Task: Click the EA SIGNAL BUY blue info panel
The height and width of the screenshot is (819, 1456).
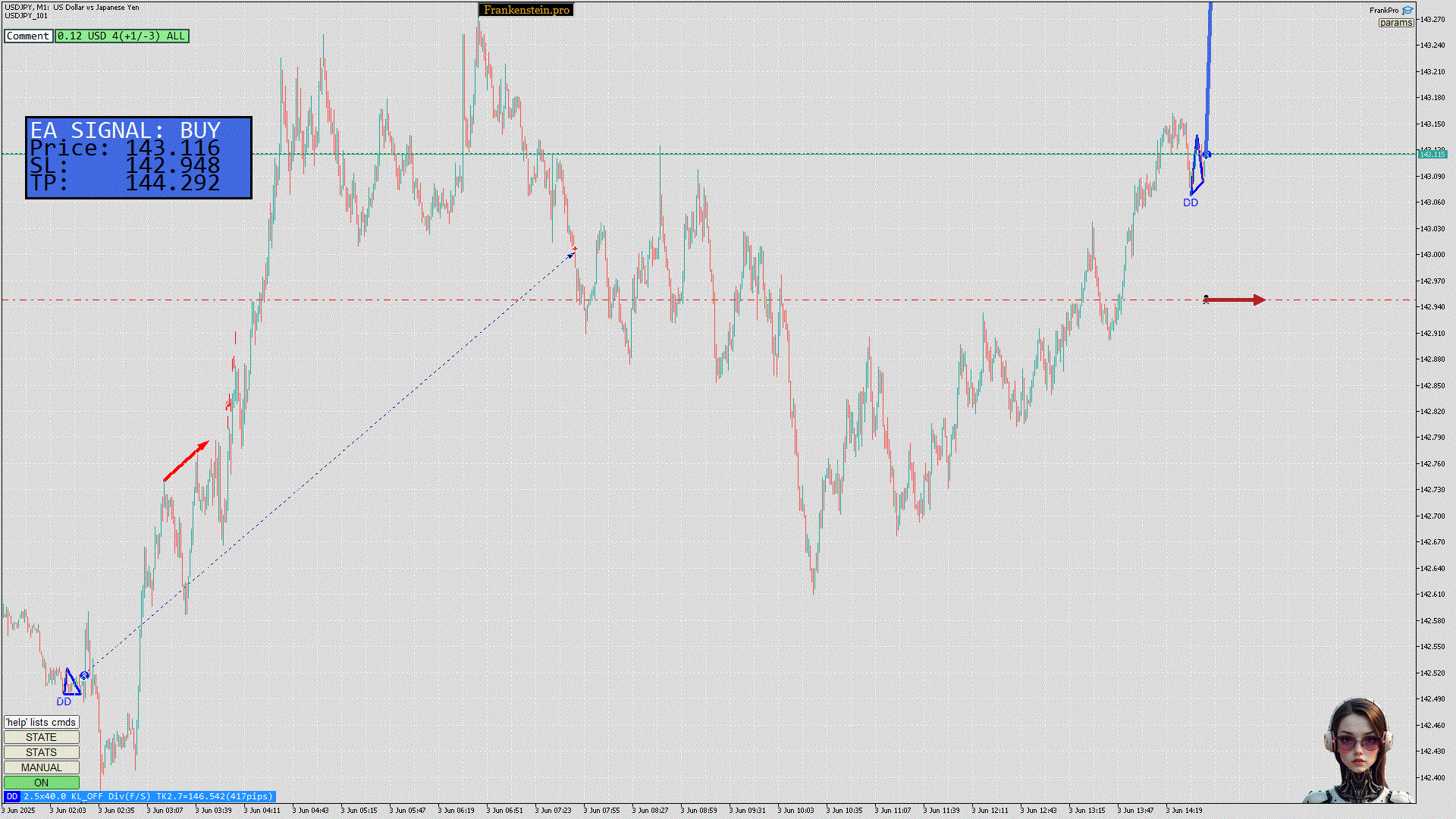Action: click(139, 158)
